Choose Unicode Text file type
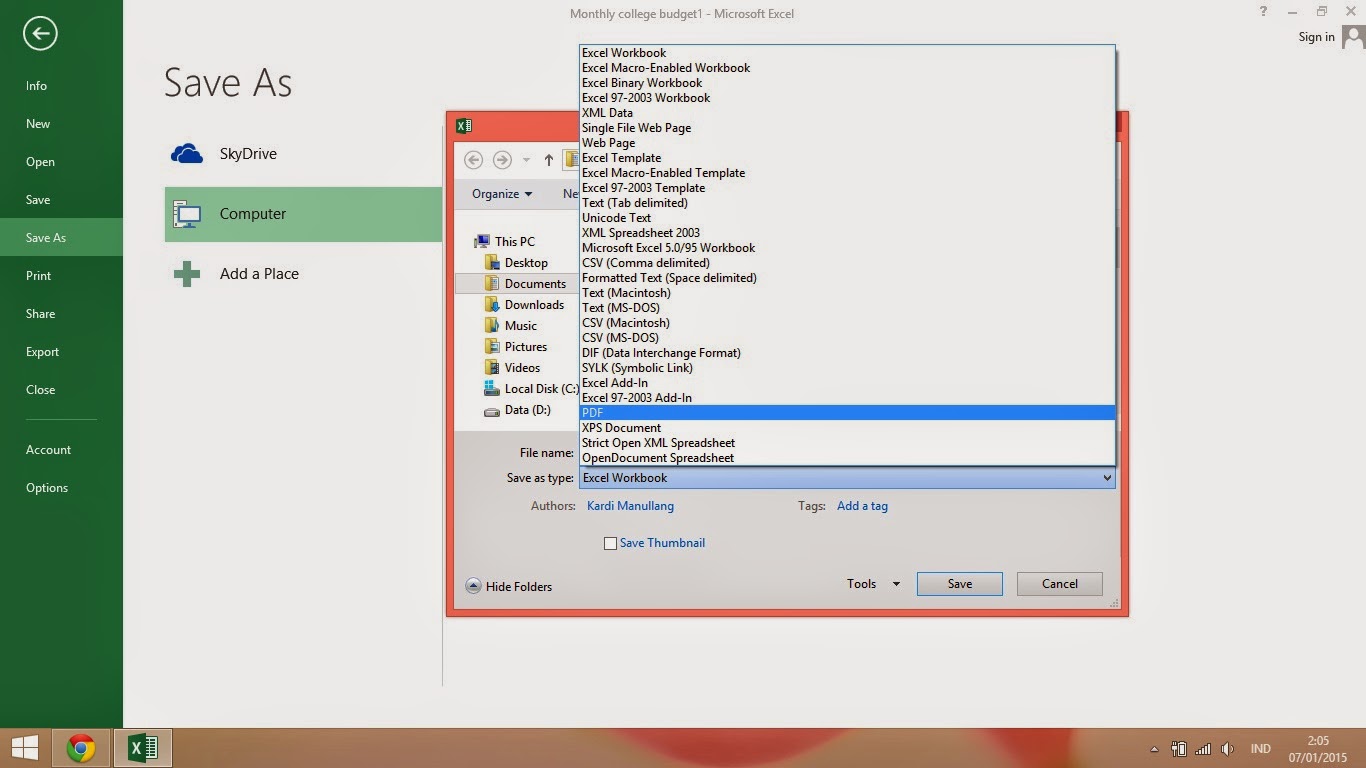 [x=847, y=218]
